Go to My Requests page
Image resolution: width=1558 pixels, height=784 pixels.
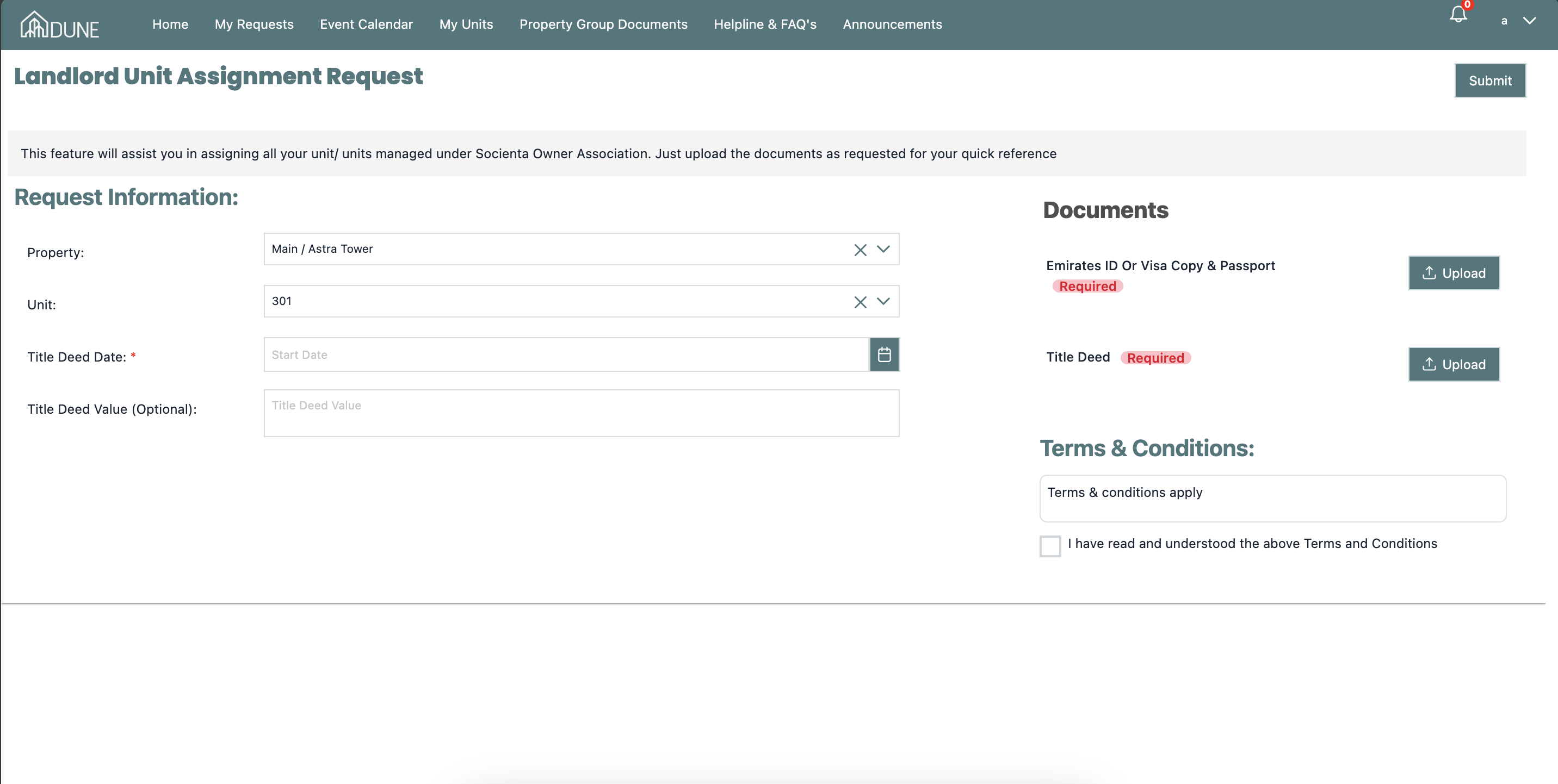pos(254,24)
